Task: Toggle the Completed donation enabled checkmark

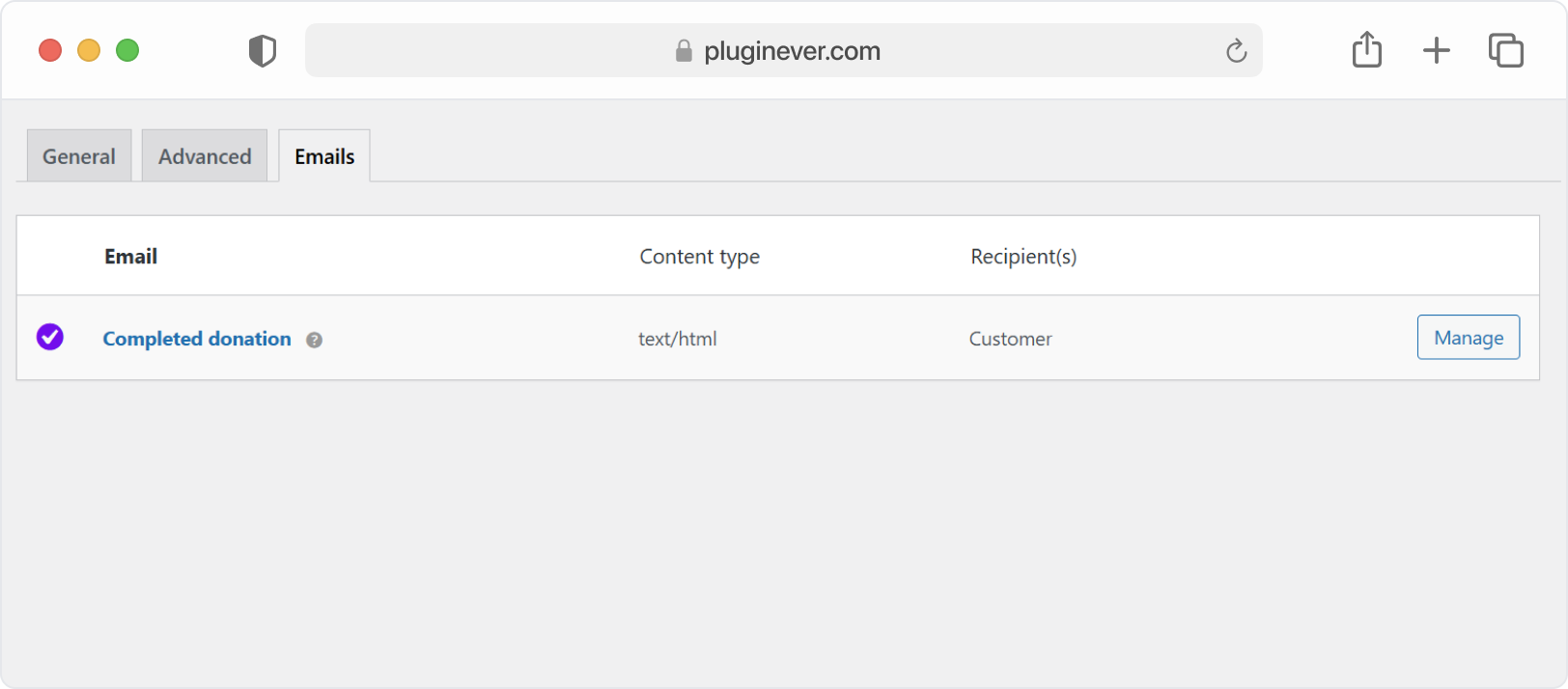Action: tap(50, 337)
